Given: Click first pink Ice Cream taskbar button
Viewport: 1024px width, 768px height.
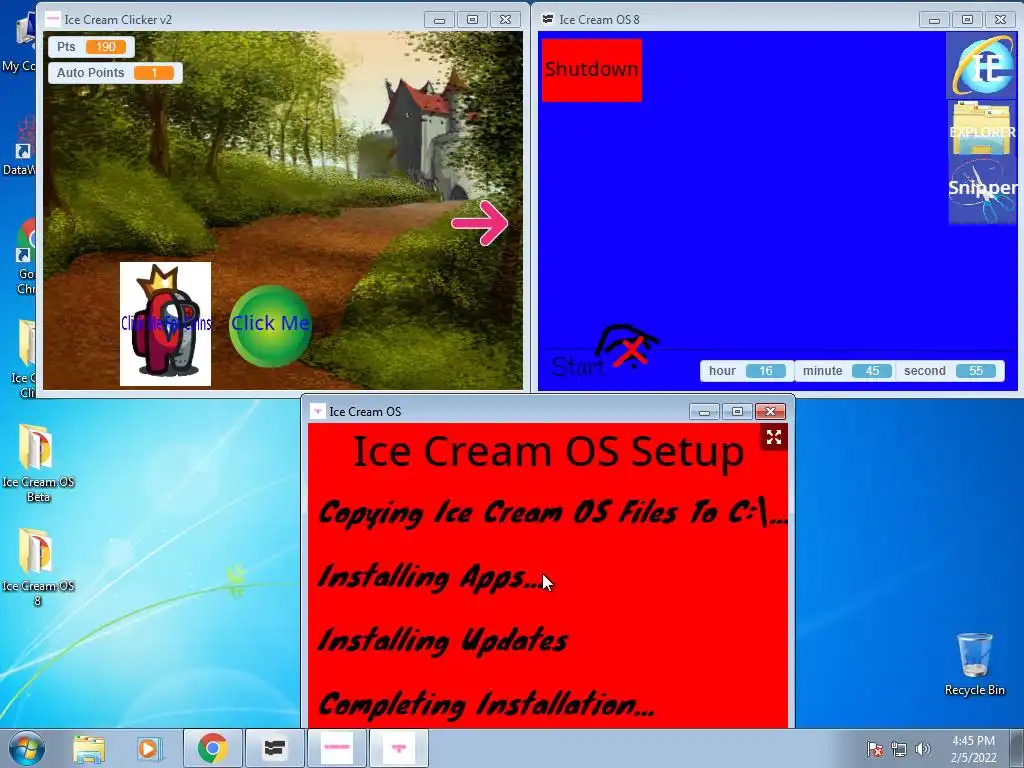Looking at the screenshot, I should point(337,748).
